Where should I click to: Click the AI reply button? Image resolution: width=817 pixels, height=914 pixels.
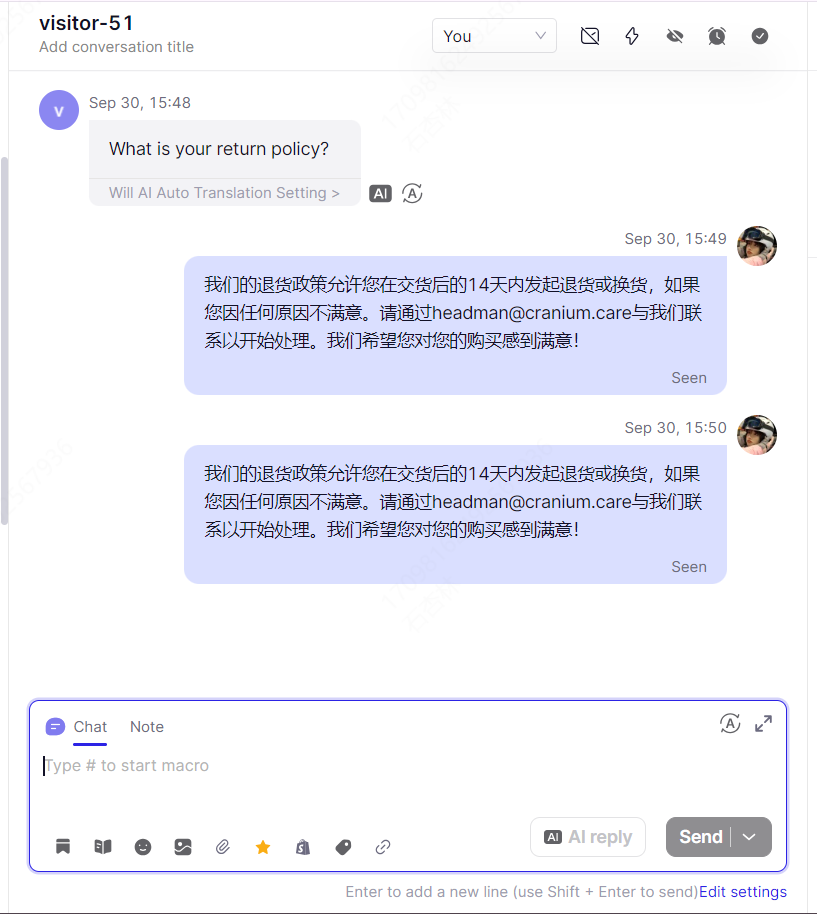[588, 837]
